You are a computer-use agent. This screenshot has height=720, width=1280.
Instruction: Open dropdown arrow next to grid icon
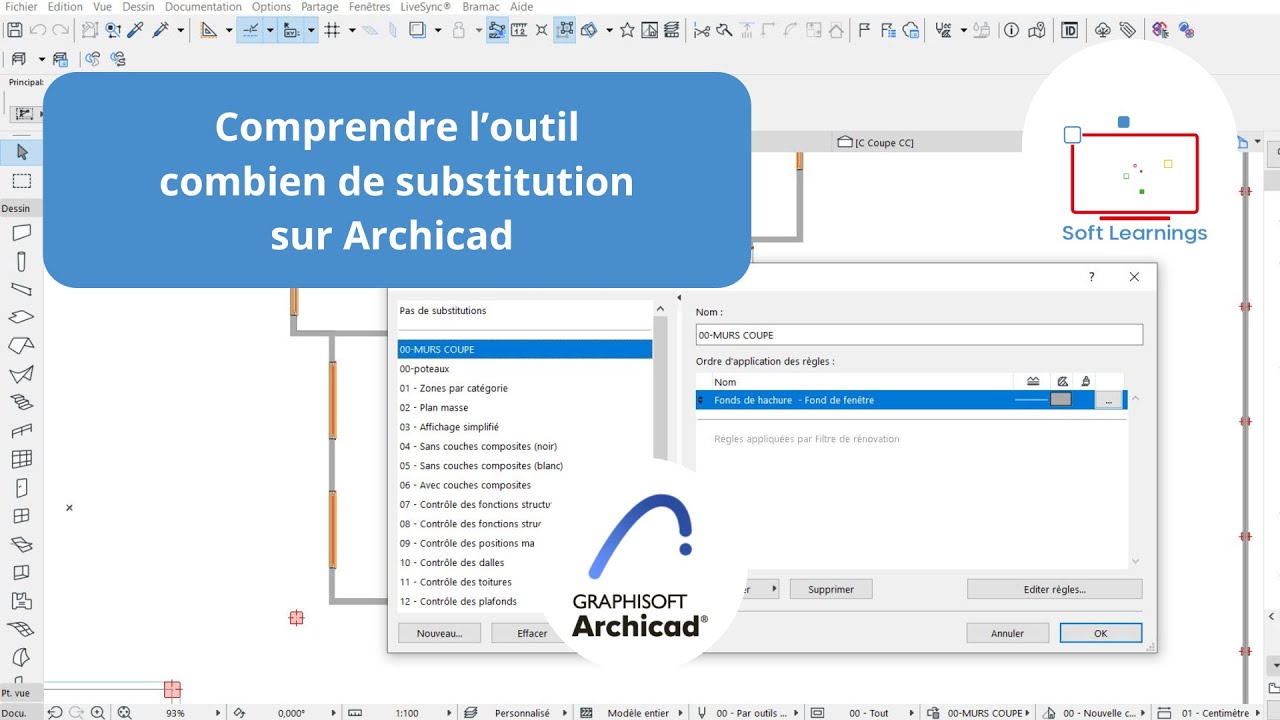(353, 30)
